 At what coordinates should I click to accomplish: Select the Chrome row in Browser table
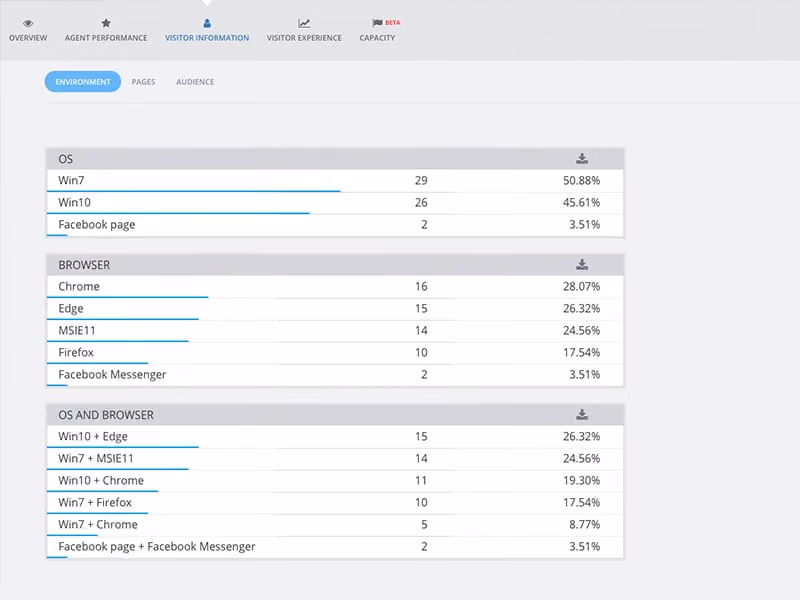[x=335, y=287]
